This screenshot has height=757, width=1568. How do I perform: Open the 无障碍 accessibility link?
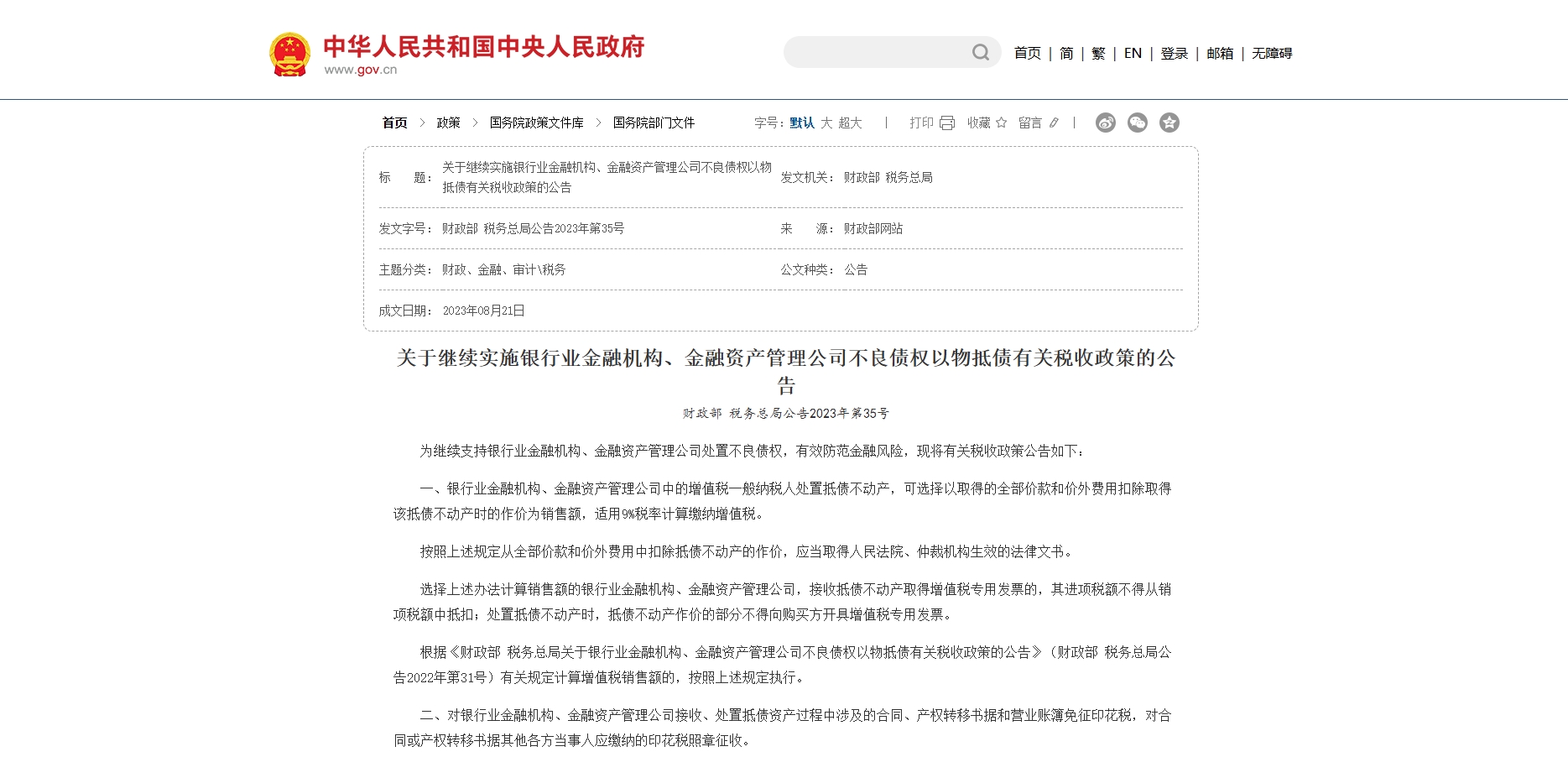[x=1272, y=53]
